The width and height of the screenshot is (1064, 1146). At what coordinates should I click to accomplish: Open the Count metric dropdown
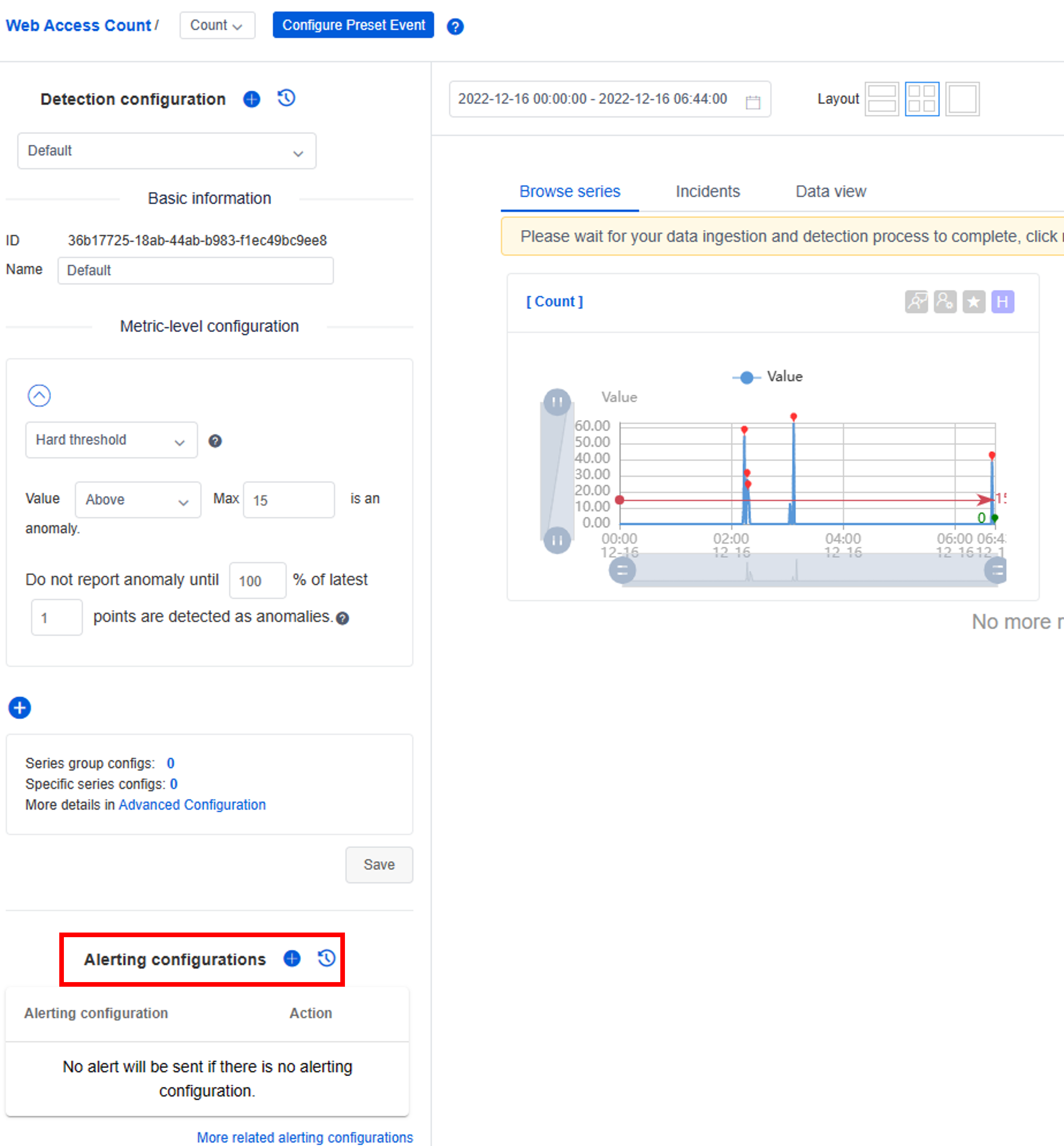click(x=217, y=25)
